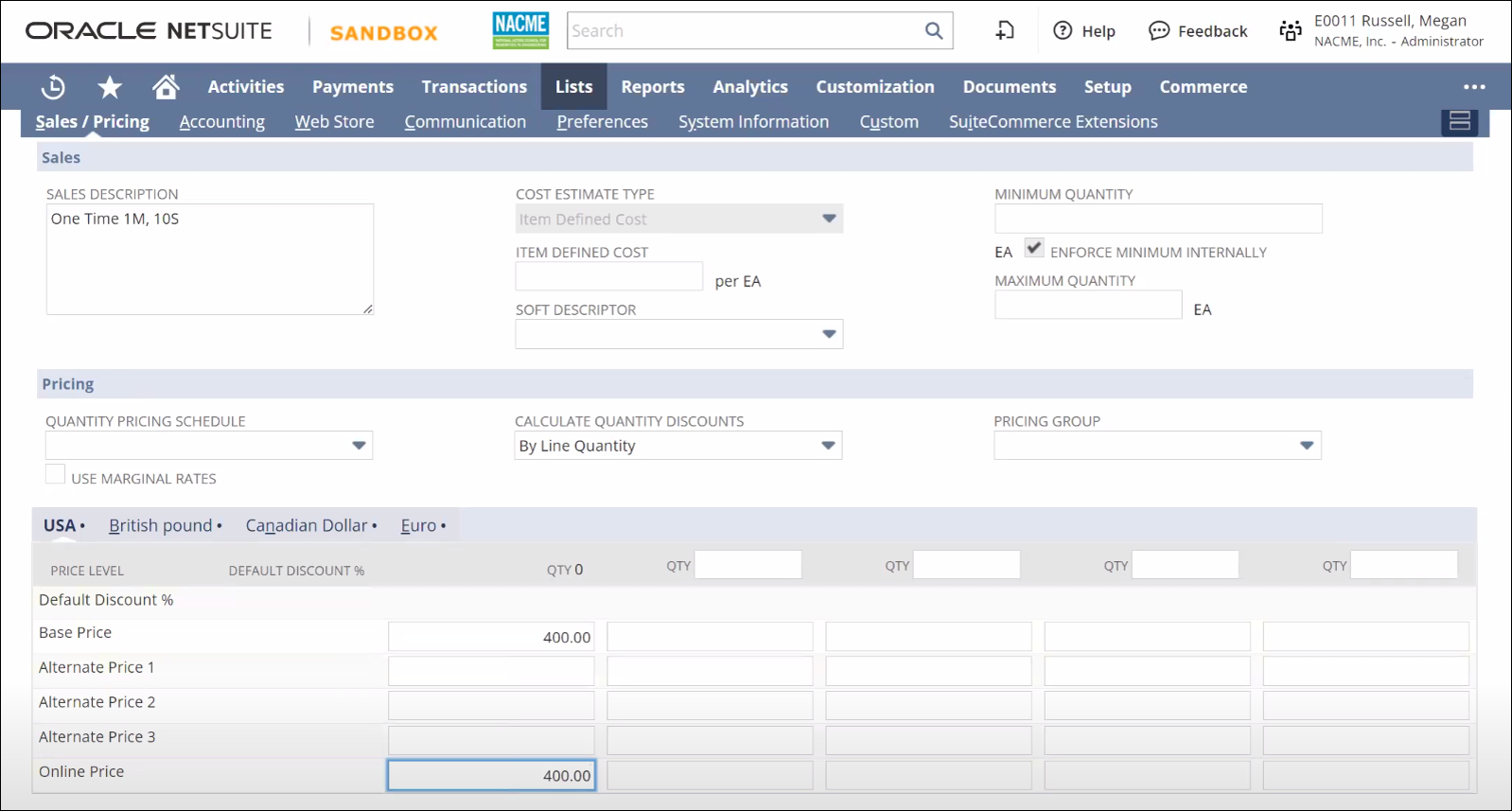Switch to the Accounting subtab
This screenshot has width=1512, height=811.
coord(221,122)
